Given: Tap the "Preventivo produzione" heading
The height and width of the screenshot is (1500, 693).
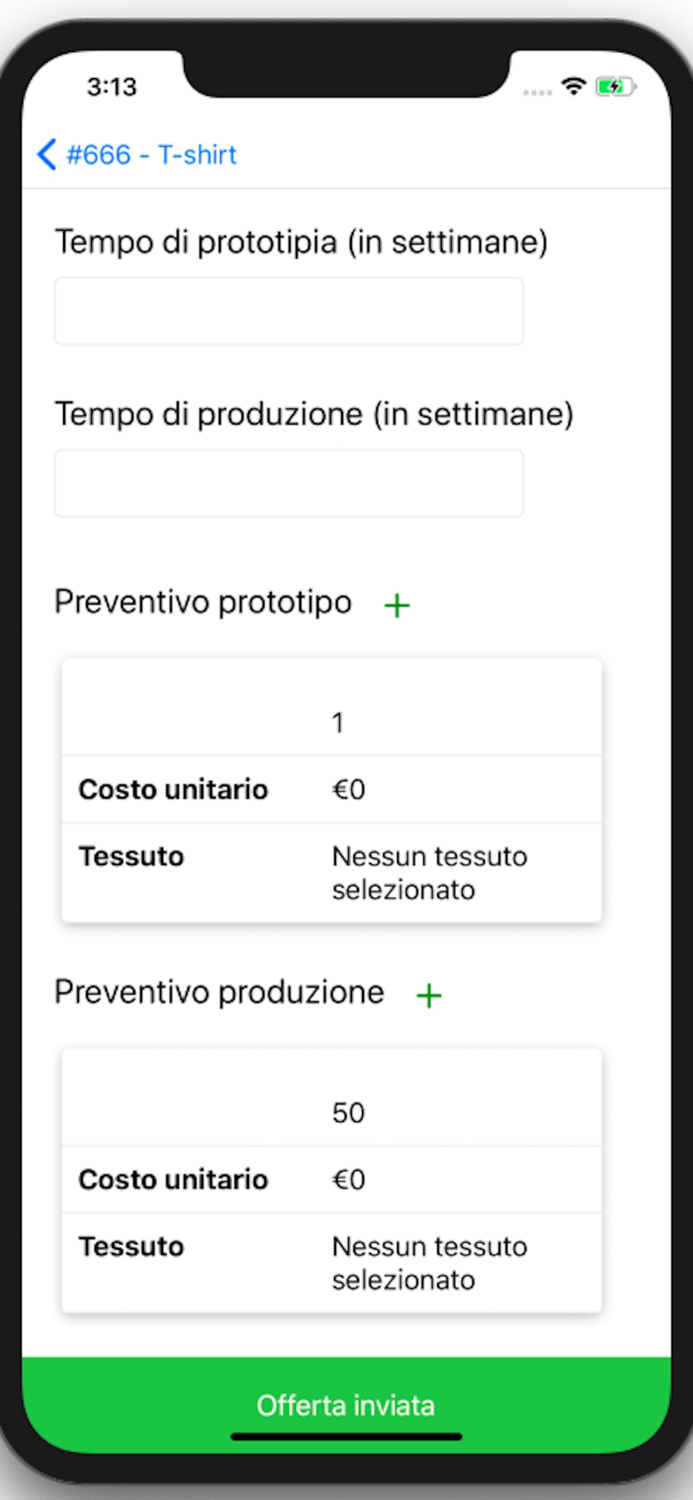Looking at the screenshot, I should [219, 992].
